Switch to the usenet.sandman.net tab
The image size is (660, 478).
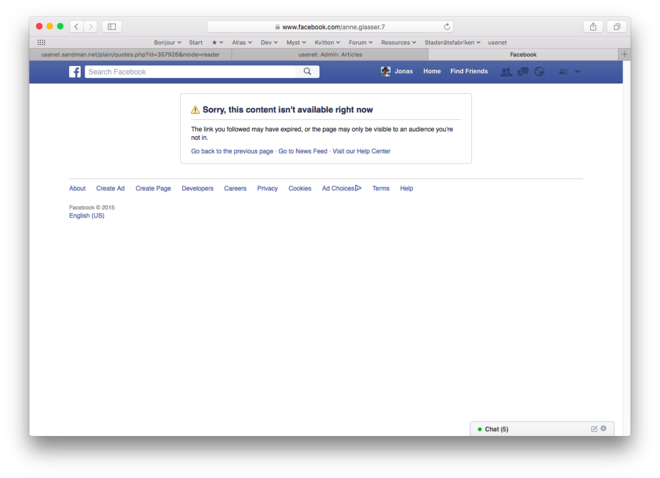point(130,55)
